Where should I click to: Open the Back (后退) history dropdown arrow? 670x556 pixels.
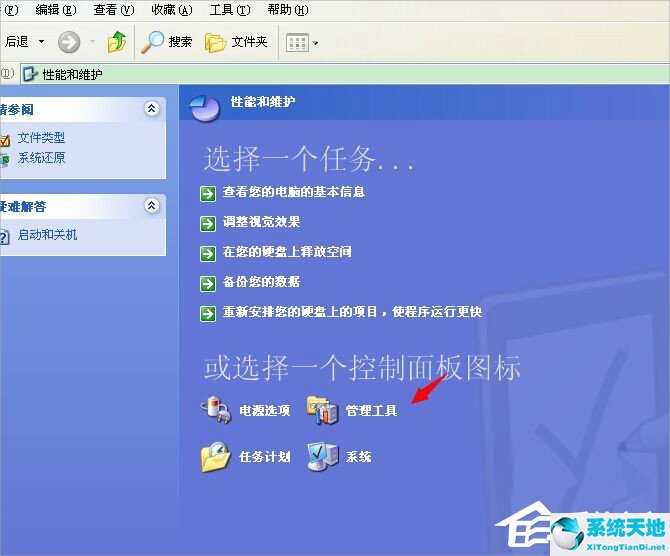[x=41, y=41]
